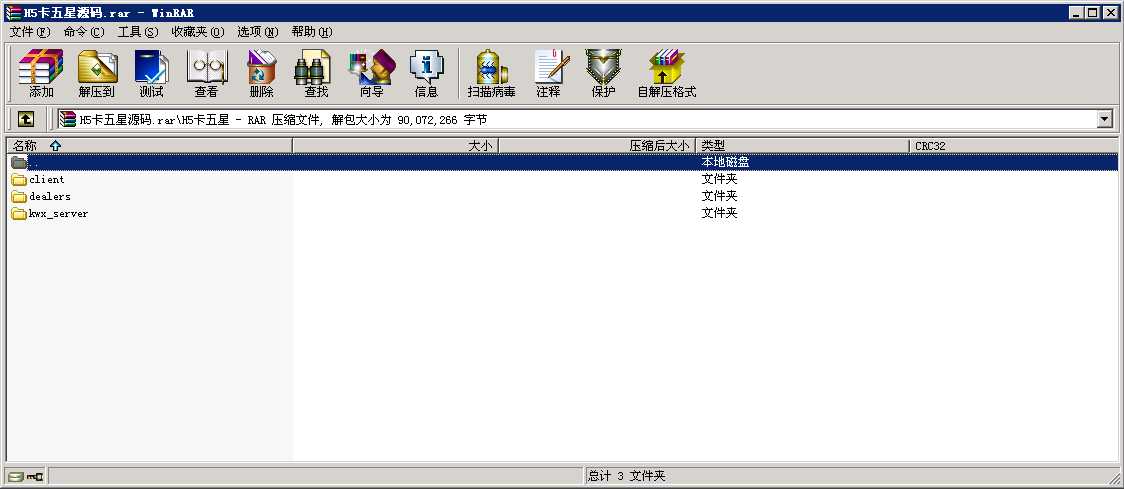Expand the address bar path dropdown
Image resolution: width=1124 pixels, height=489 pixels.
pyautogui.click(x=1105, y=120)
